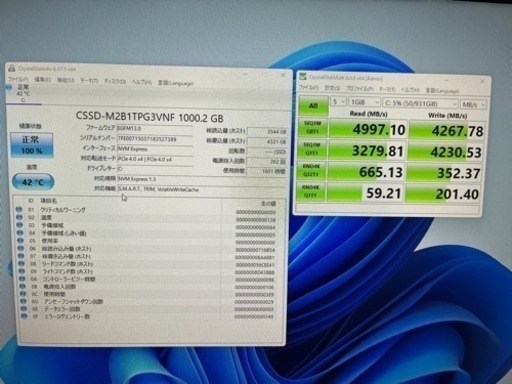Click status circle of row 02 温度
The width and height of the screenshot is (512, 384).
(x=20, y=217)
